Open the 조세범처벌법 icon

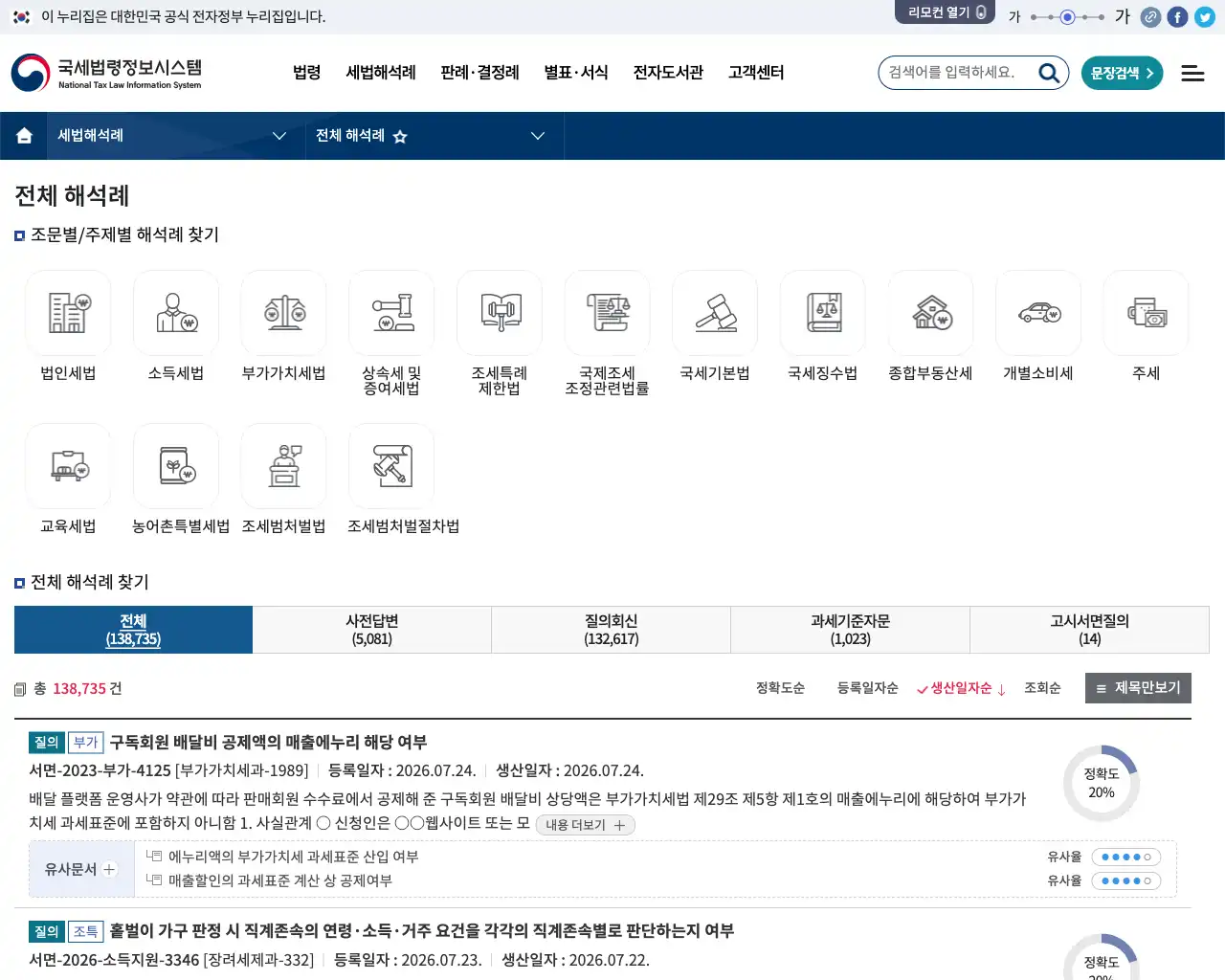tap(284, 466)
